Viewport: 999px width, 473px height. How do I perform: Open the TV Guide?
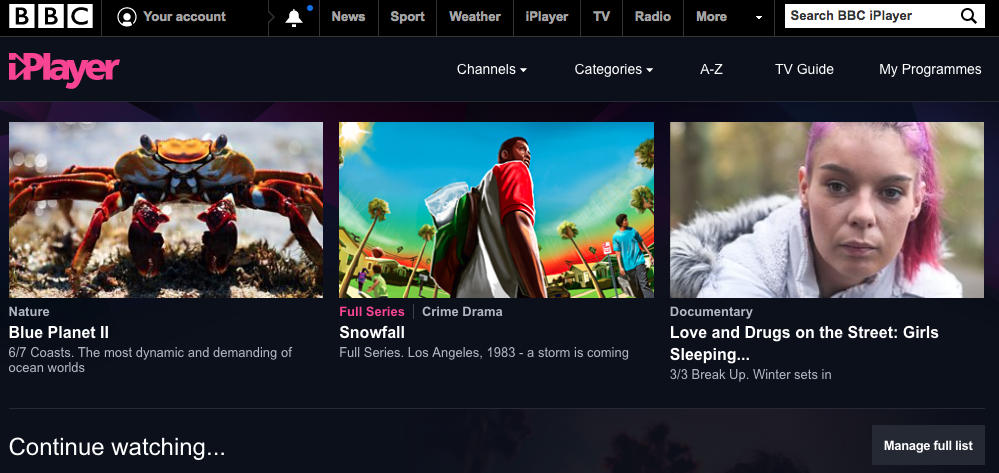pyautogui.click(x=804, y=70)
